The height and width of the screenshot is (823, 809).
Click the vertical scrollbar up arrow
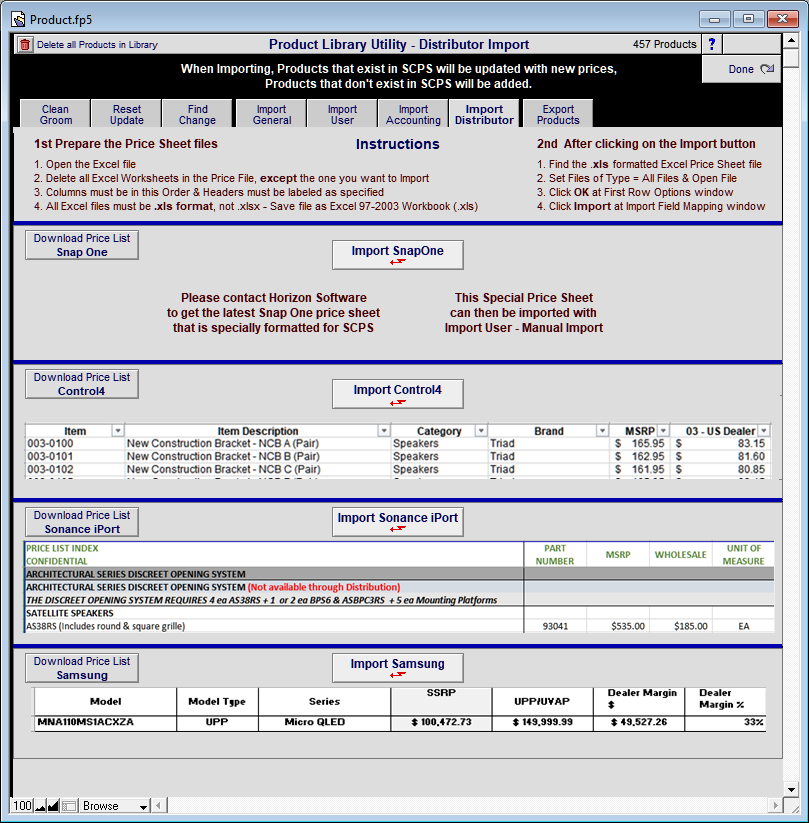click(x=791, y=40)
